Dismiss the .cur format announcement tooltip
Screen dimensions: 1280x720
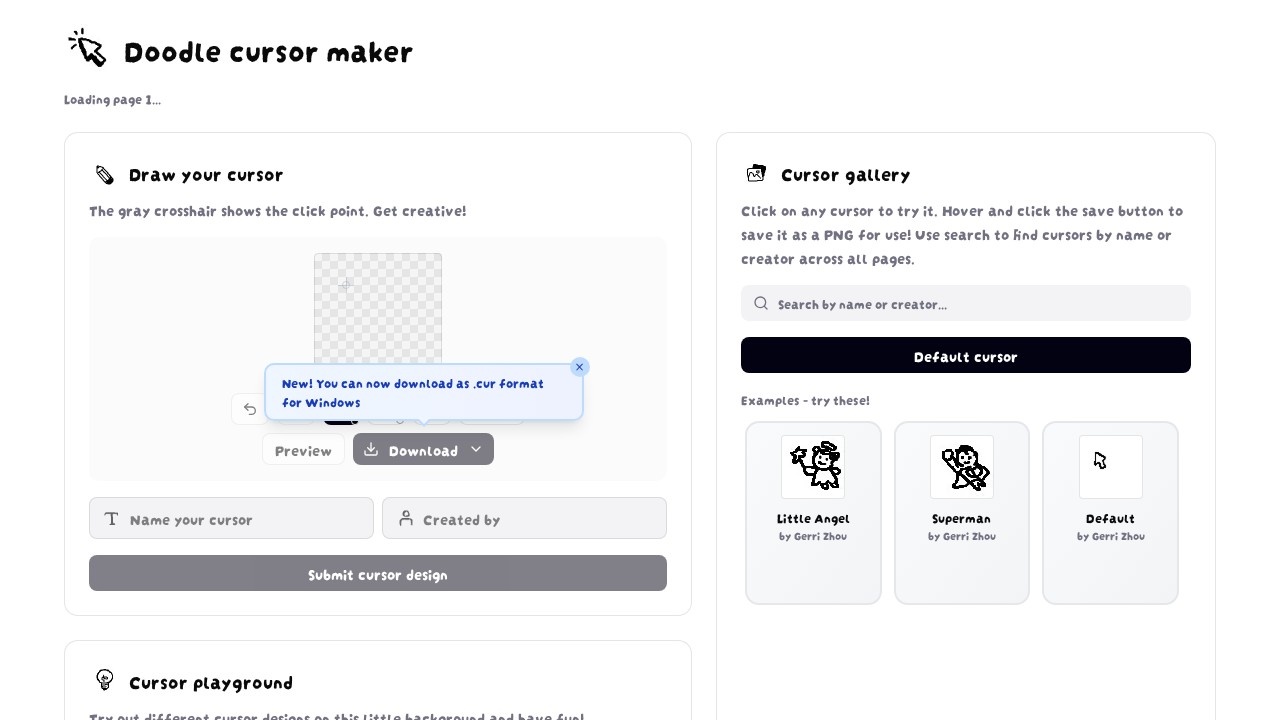coord(580,367)
